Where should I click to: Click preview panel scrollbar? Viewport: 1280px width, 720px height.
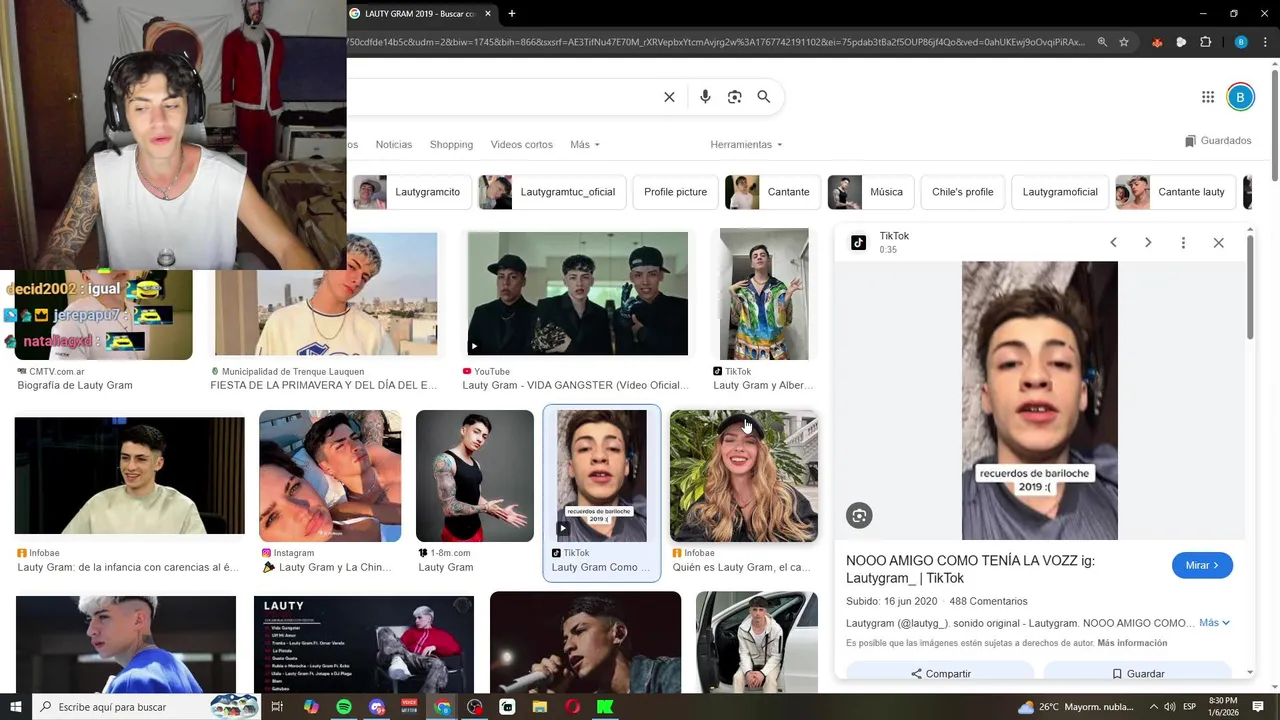(1250, 288)
